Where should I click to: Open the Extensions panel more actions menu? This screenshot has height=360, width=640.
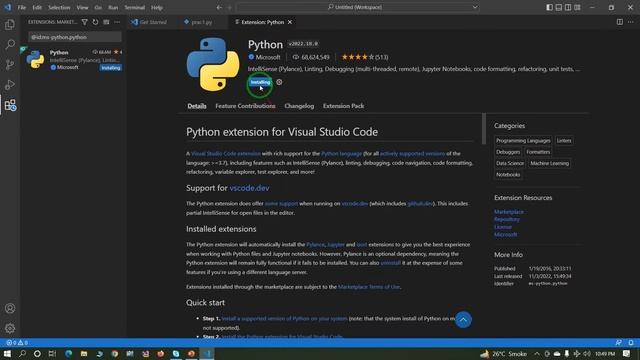point(117,22)
